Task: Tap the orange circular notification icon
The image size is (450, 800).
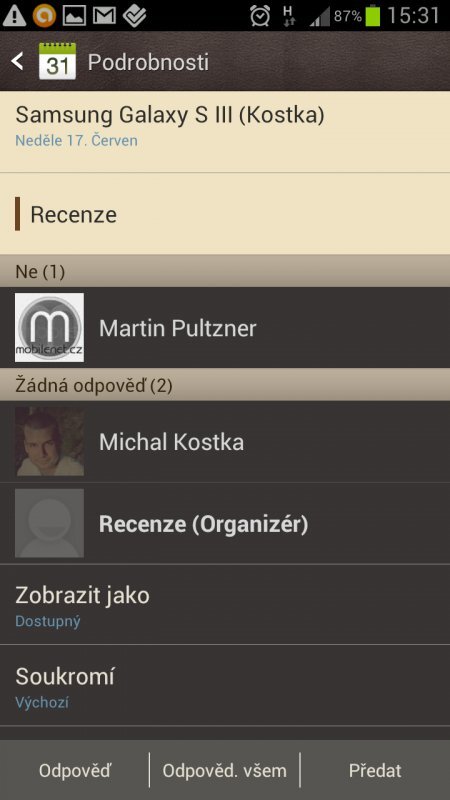Action: click(44, 16)
